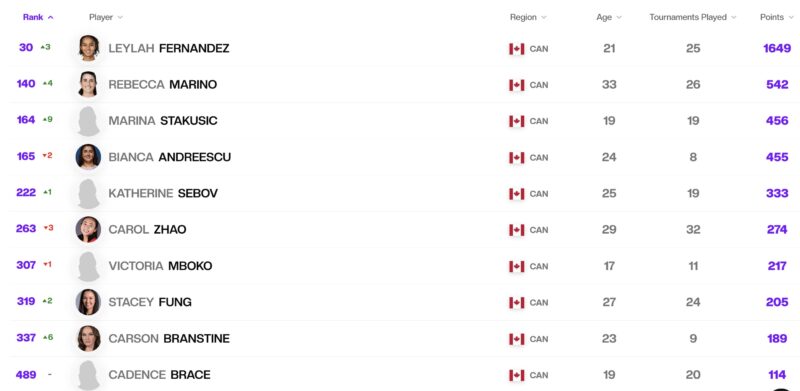The height and width of the screenshot is (391, 800).
Task: Click Carol Zhao's avatar image
Action: (88, 229)
